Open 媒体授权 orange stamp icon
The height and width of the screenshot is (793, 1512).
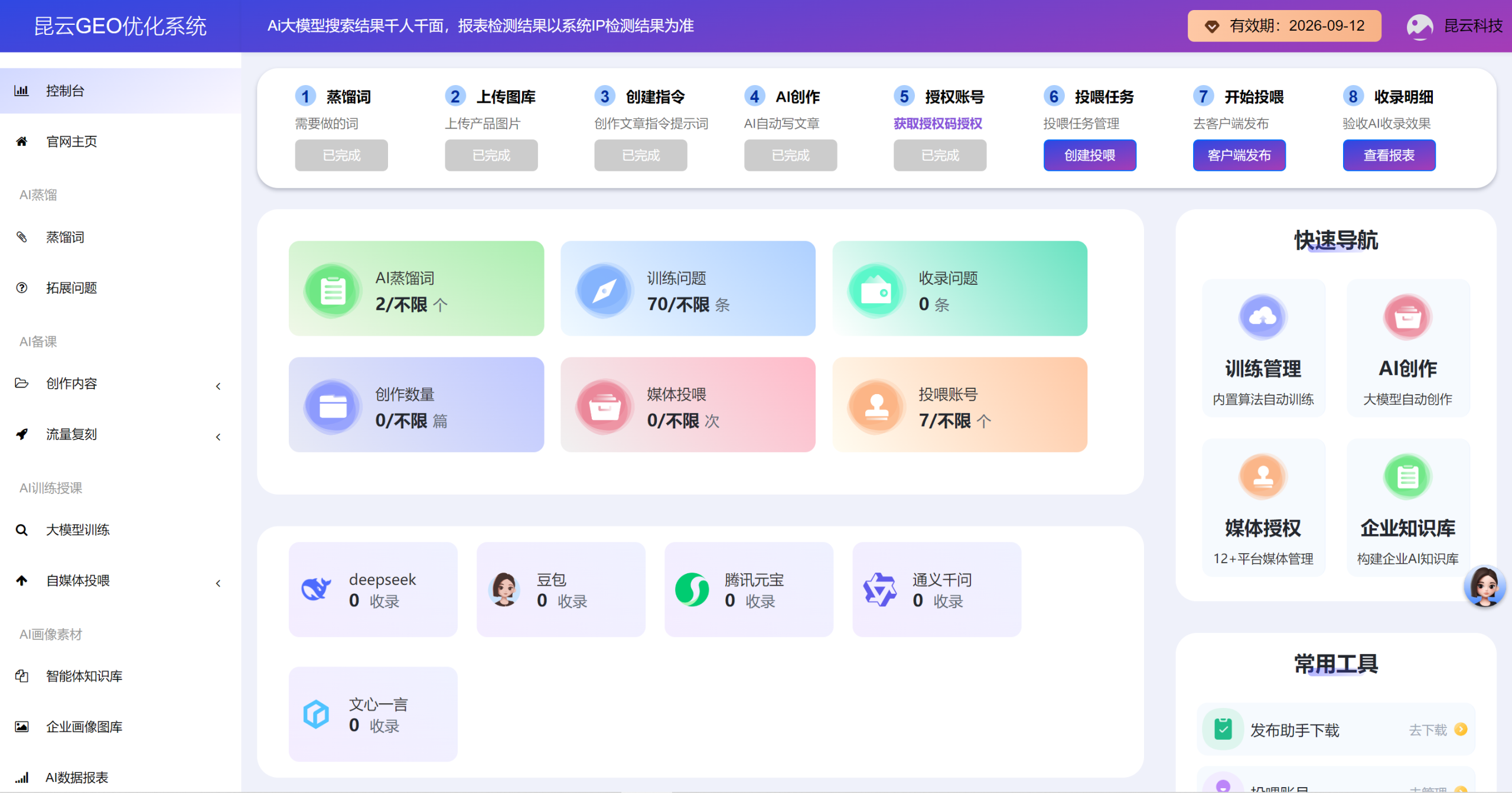[1263, 477]
